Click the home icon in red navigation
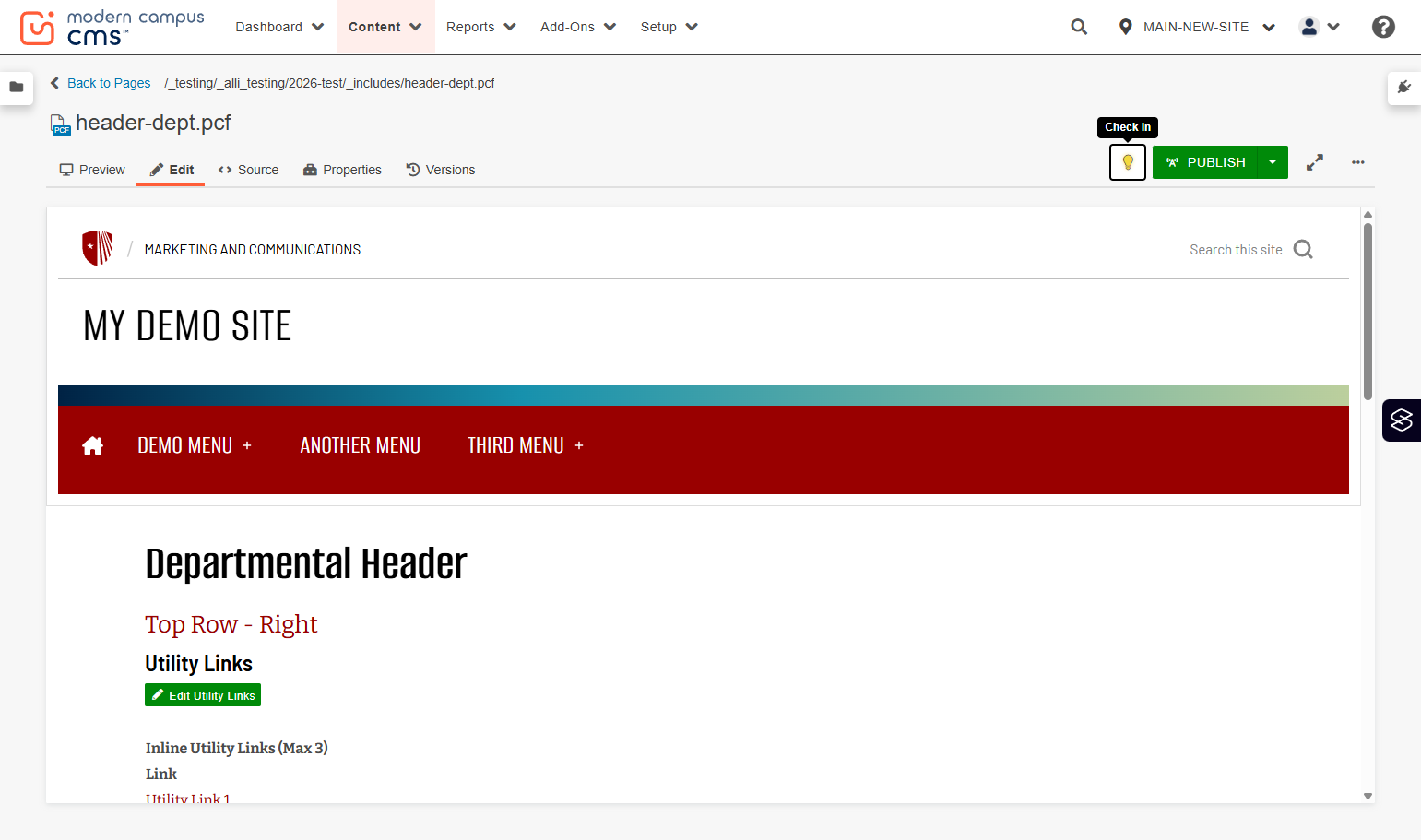Image resolution: width=1421 pixels, height=840 pixels. [92, 446]
